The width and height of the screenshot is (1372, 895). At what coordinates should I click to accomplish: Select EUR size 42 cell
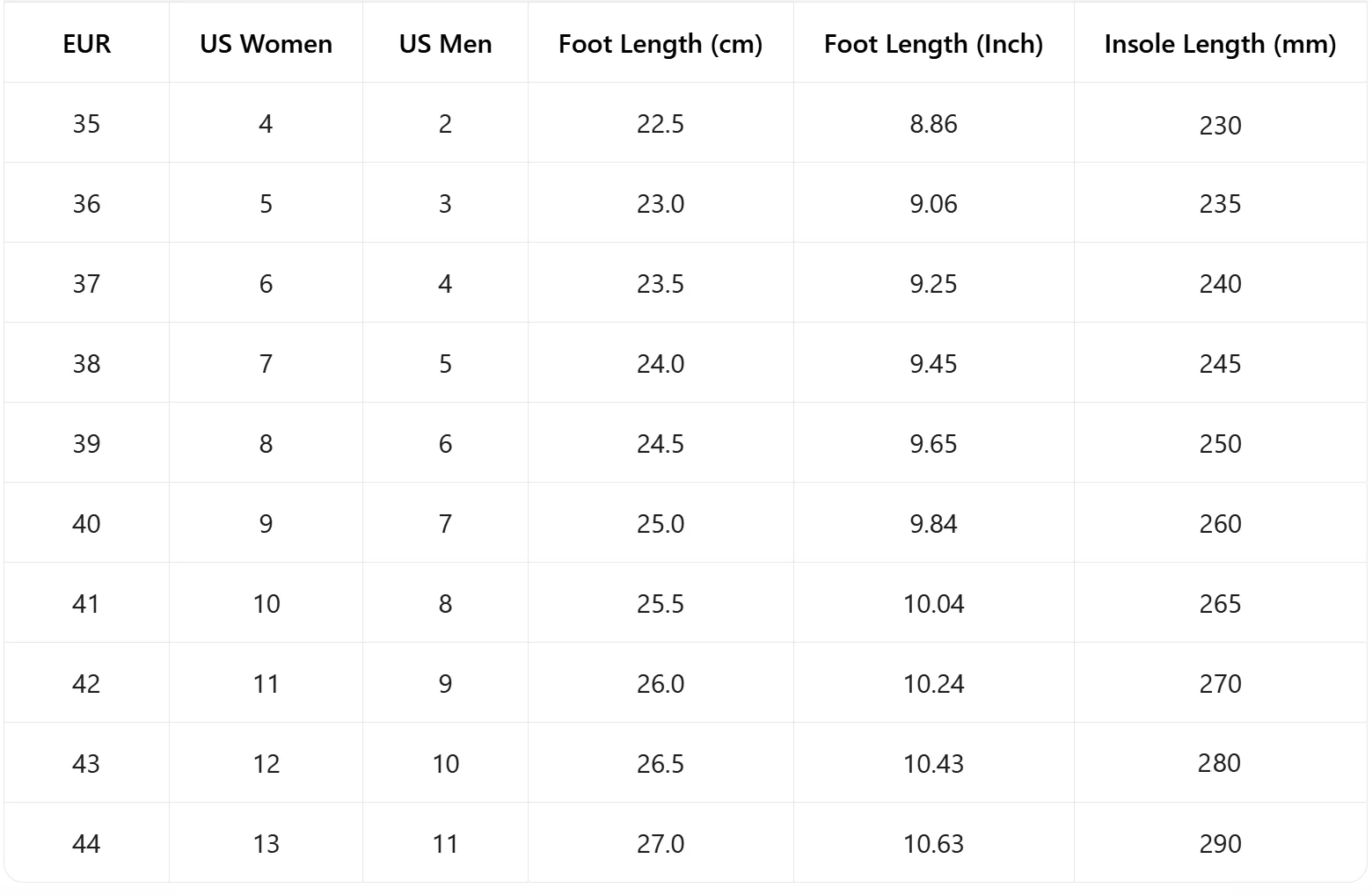[x=87, y=683]
